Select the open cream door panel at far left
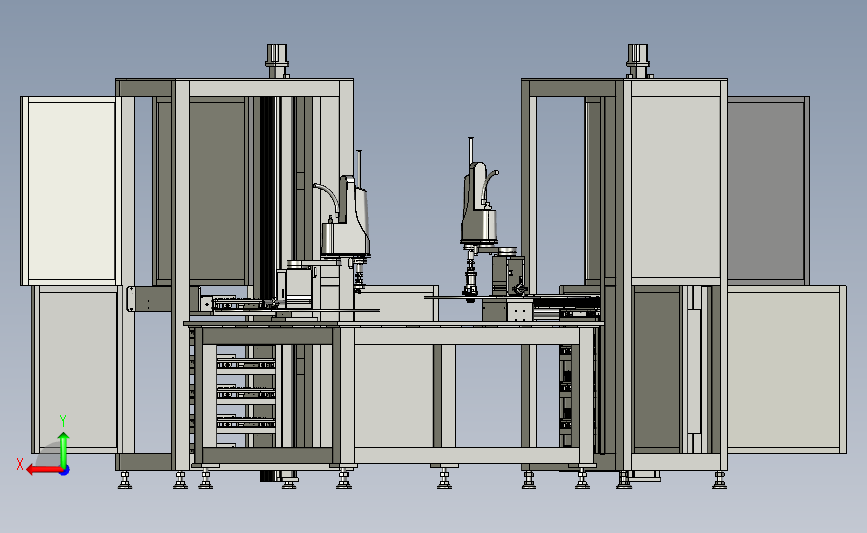The image size is (867, 533). click(x=71, y=190)
